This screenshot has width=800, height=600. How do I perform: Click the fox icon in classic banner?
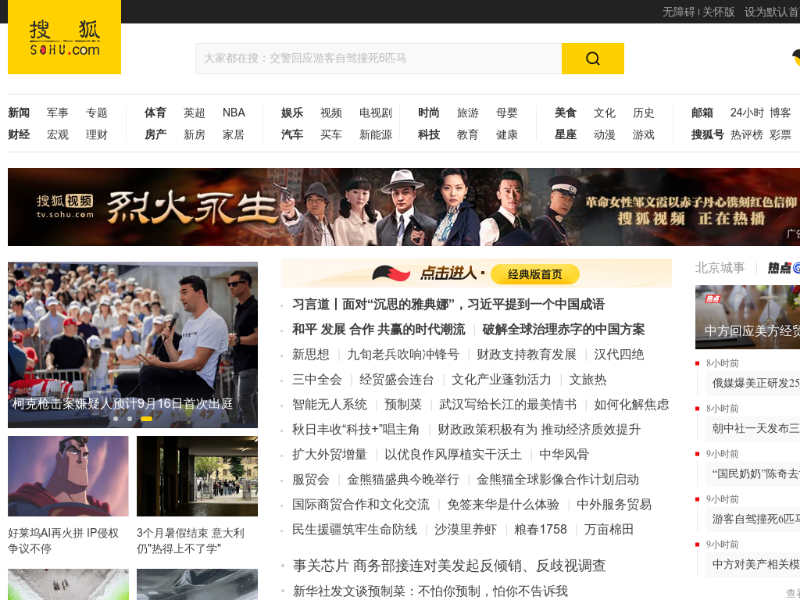[393, 273]
